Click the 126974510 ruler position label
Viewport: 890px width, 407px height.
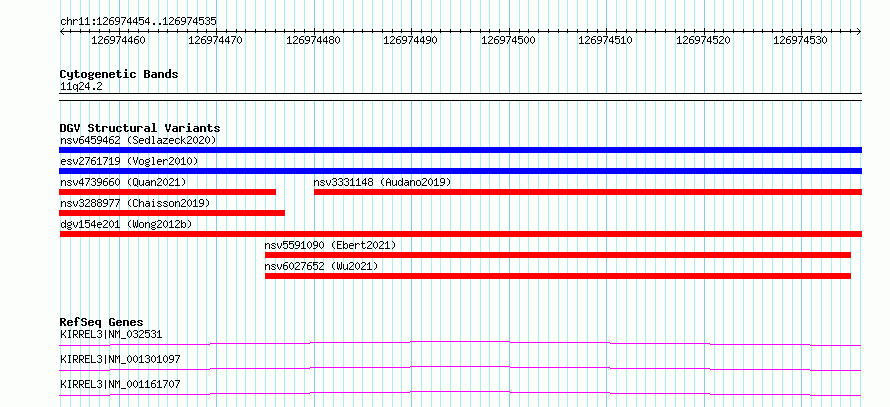(606, 40)
